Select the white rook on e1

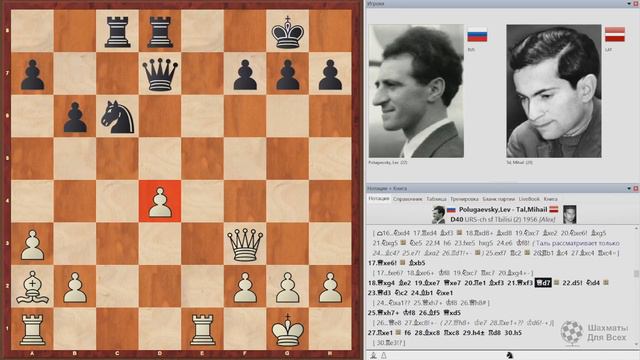pyautogui.click(x=202, y=329)
